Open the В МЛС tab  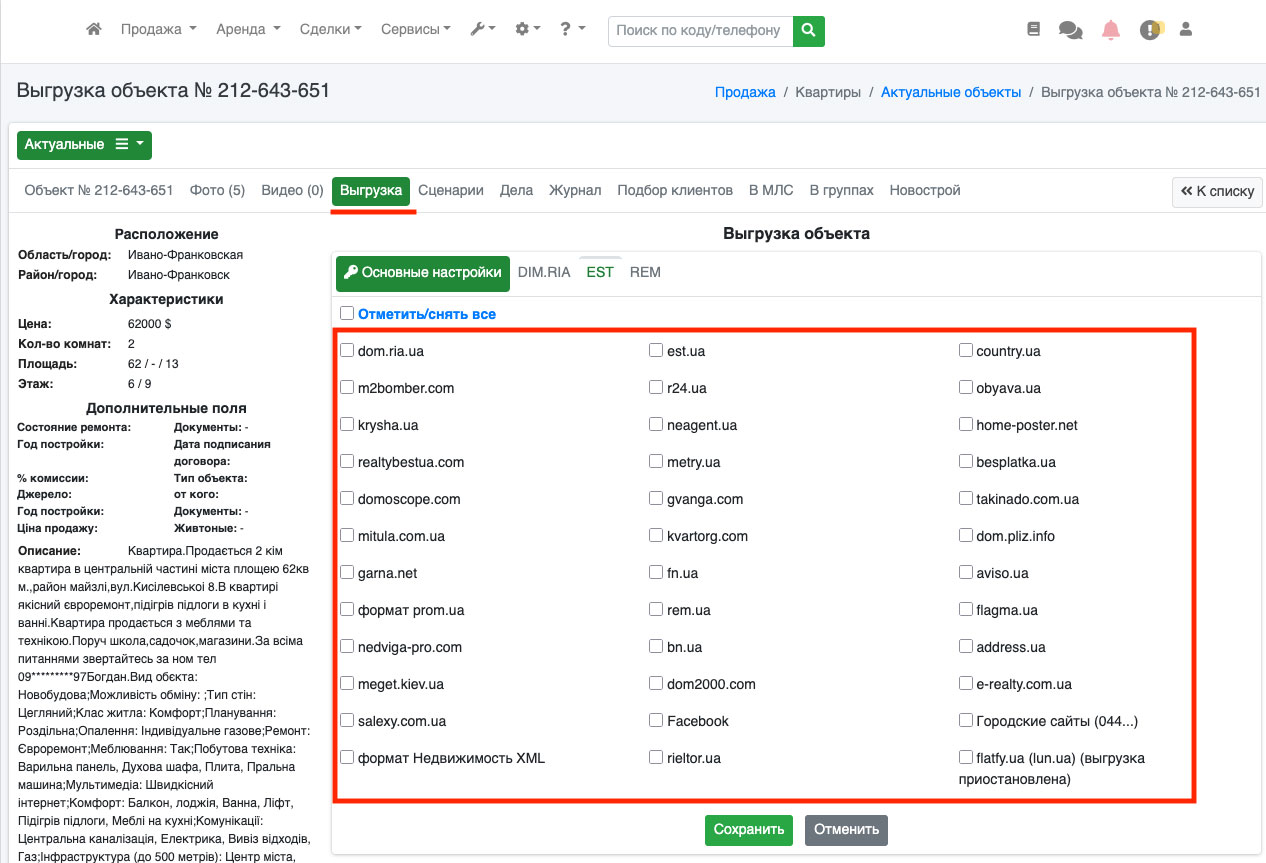pyautogui.click(x=771, y=190)
